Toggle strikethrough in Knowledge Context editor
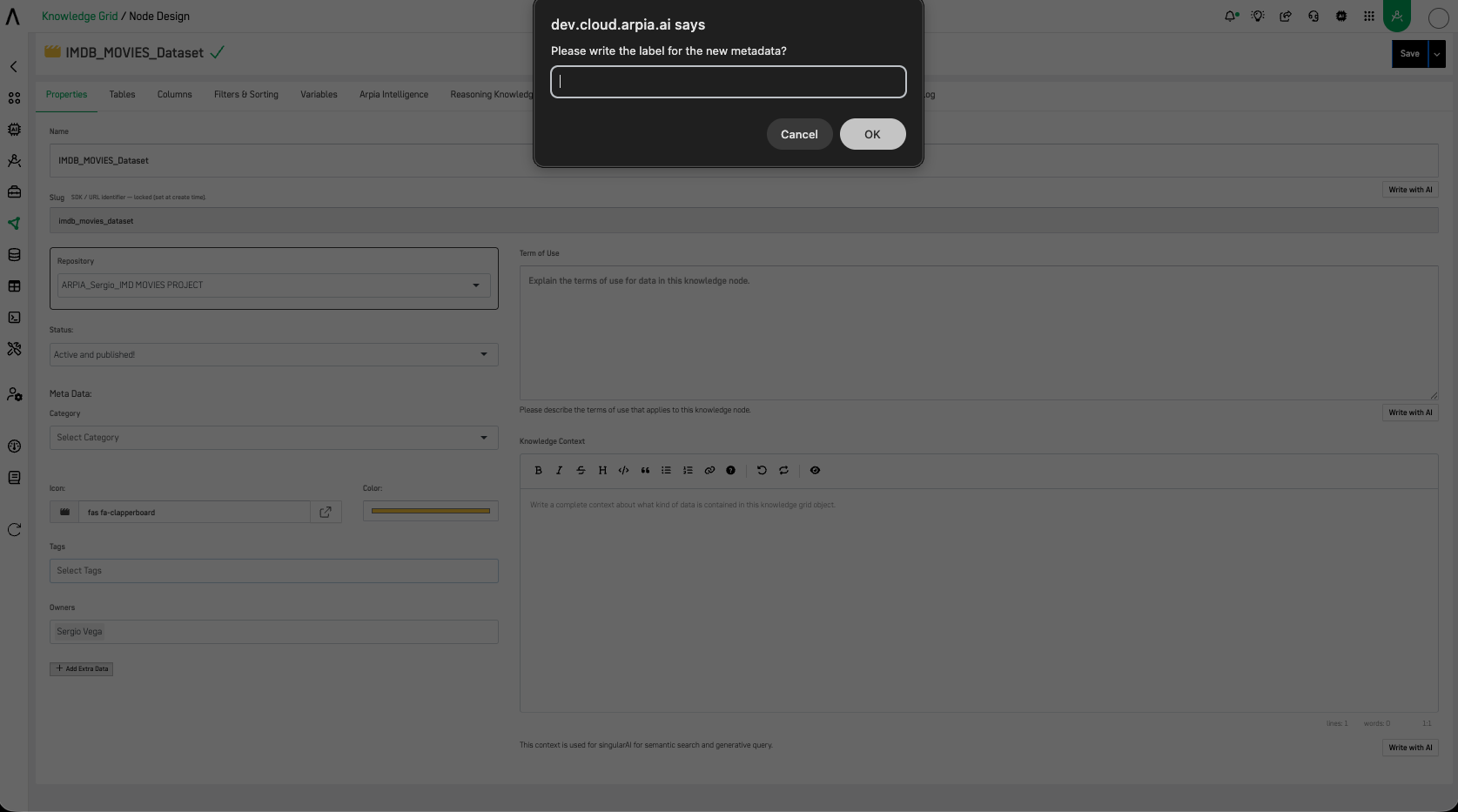 click(x=581, y=470)
